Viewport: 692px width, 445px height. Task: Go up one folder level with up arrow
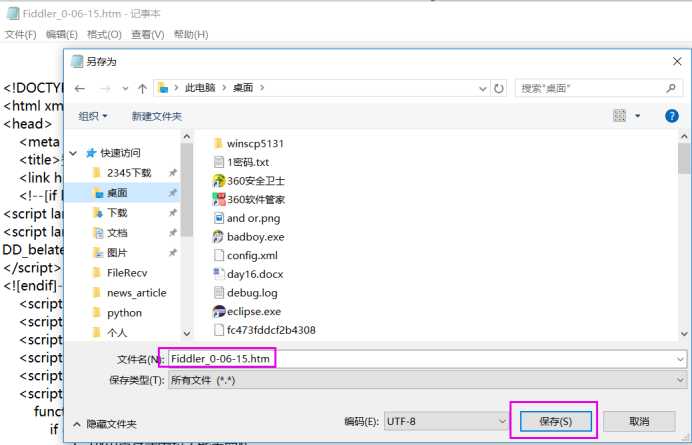click(x=142, y=89)
